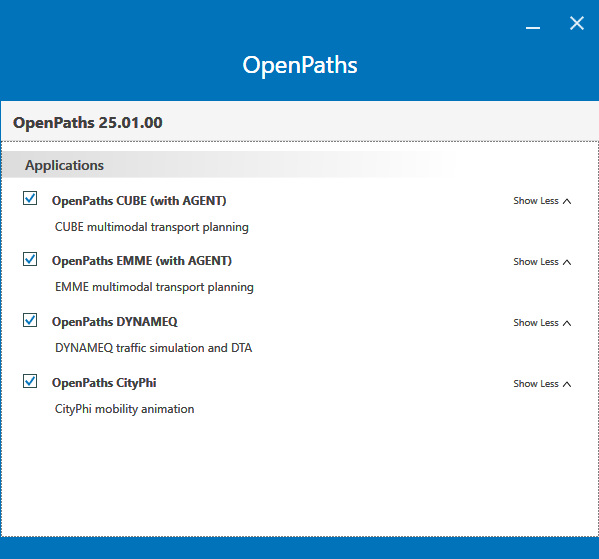
Task: Click the OpenPaths CityPhi label
Action: tap(104, 383)
